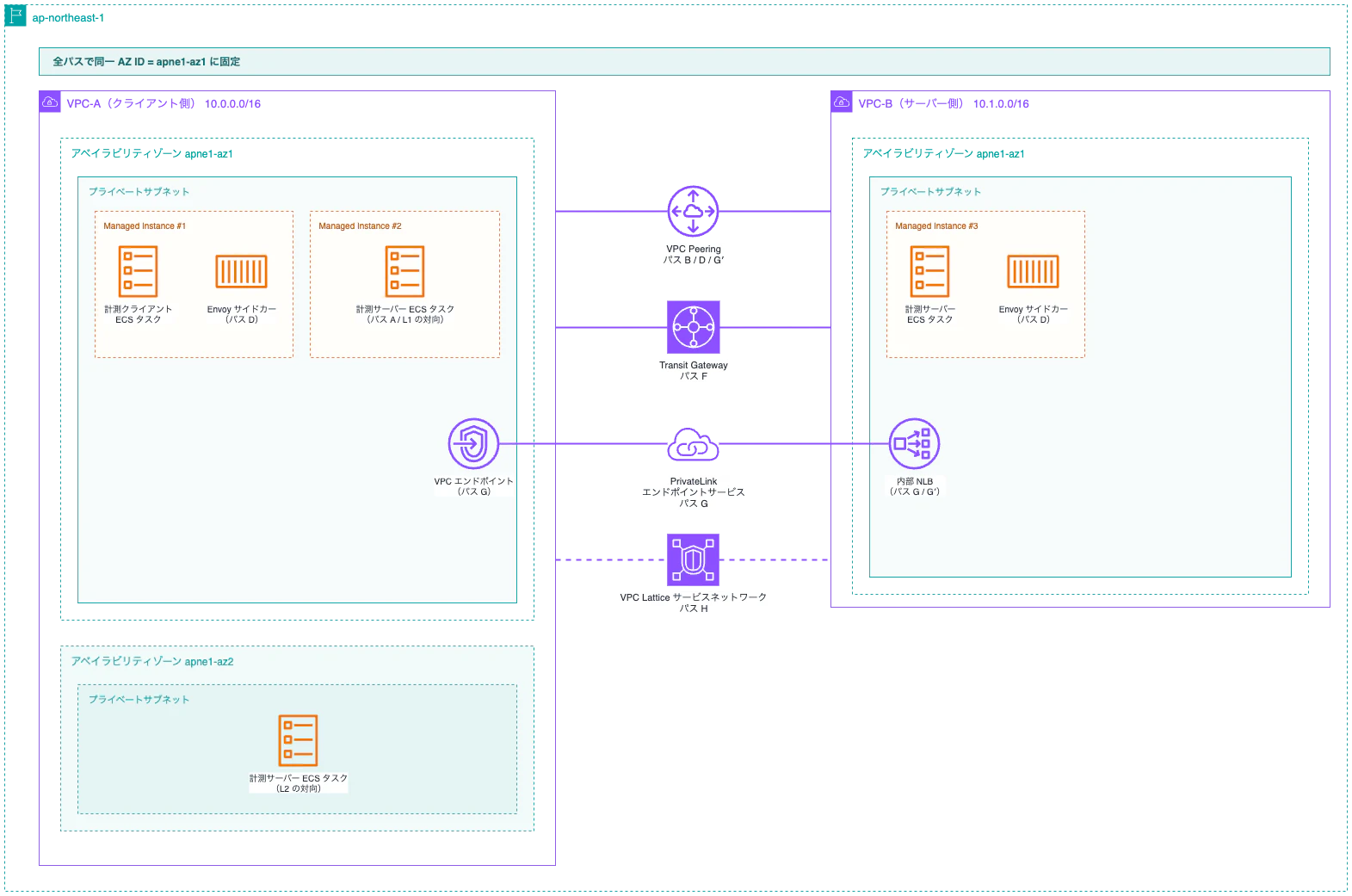Click the Managed Instance #3 label
The width and height of the screenshot is (1352, 896).
click(x=936, y=226)
